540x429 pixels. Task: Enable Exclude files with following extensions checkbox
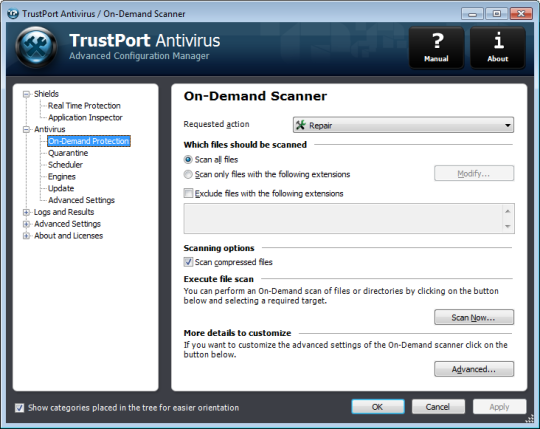[188, 193]
